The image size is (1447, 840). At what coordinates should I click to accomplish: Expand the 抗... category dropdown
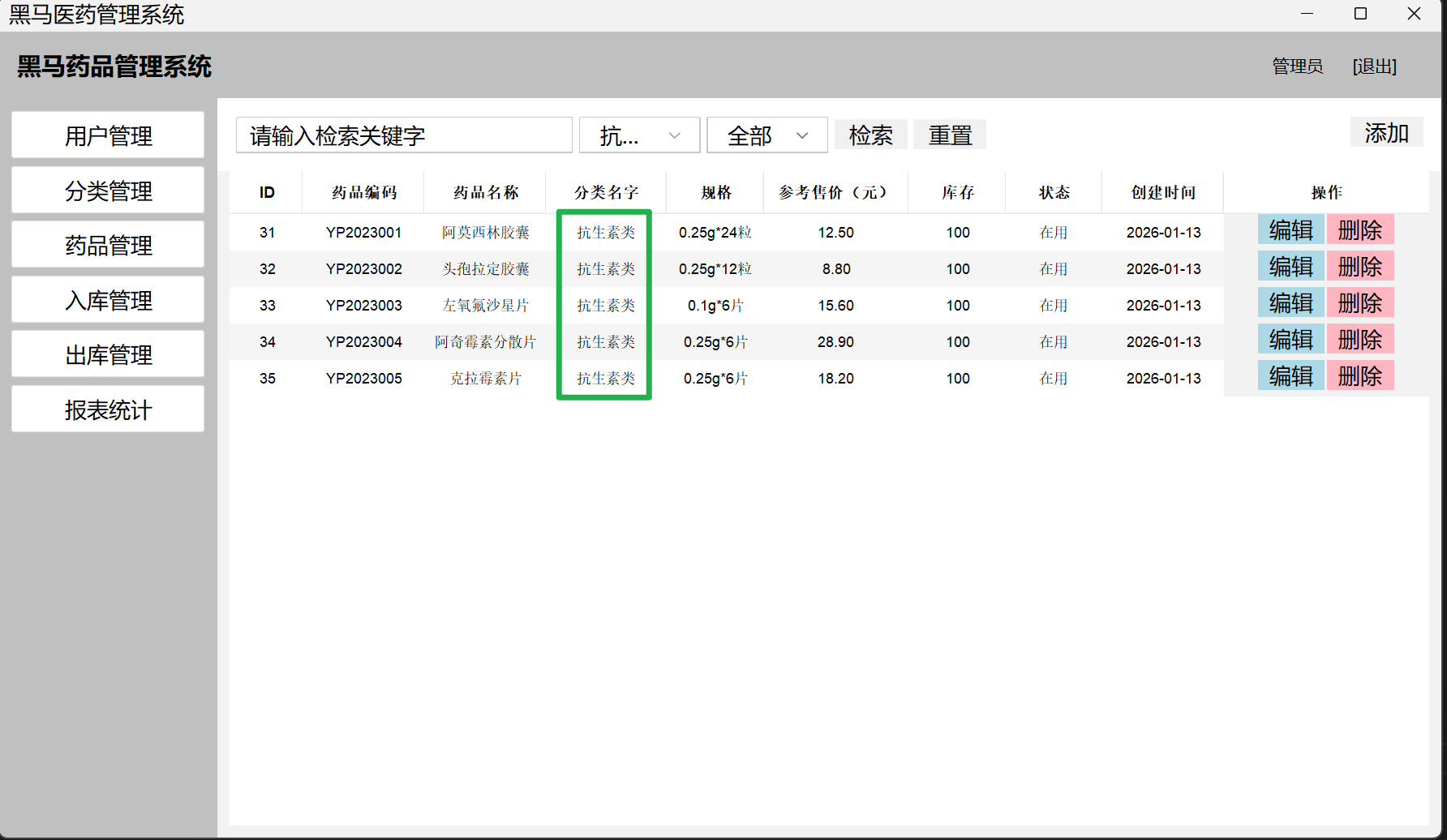click(639, 135)
